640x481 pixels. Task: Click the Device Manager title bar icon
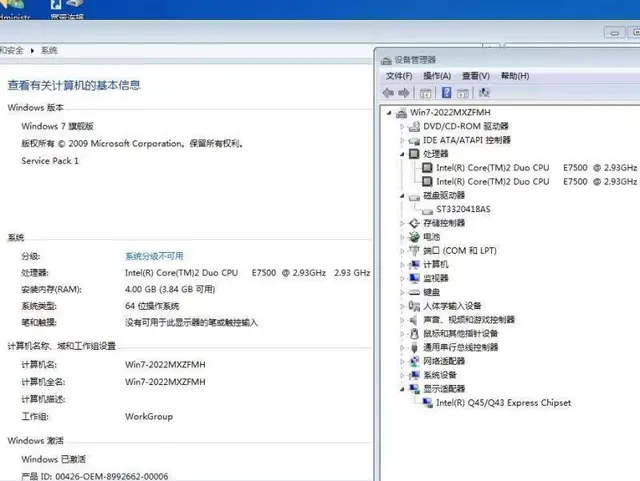tap(386, 60)
